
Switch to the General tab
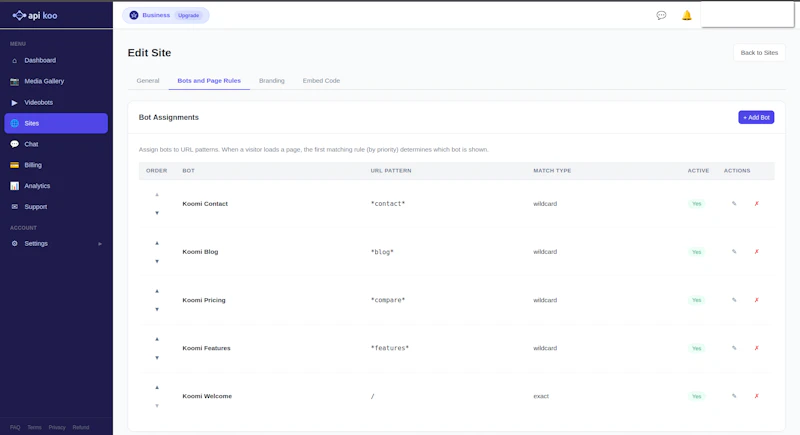pyautogui.click(x=148, y=81)
